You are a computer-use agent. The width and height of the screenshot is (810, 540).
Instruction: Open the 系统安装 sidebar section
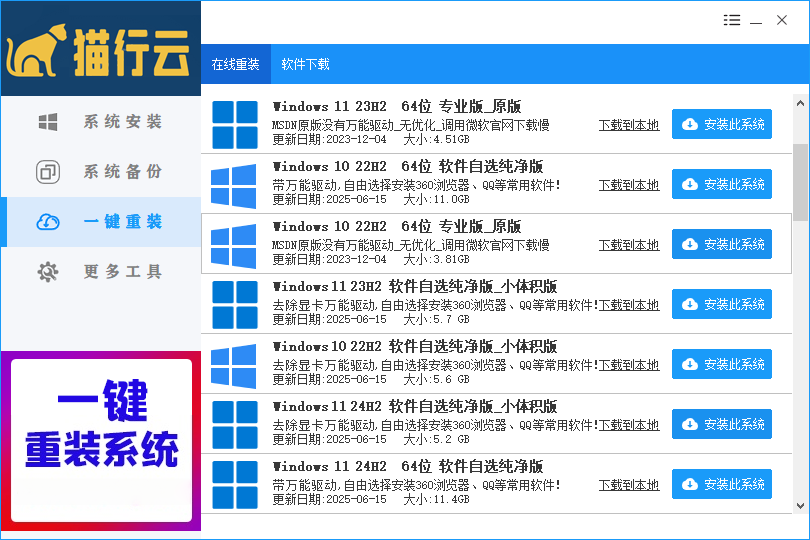(100, 122)
